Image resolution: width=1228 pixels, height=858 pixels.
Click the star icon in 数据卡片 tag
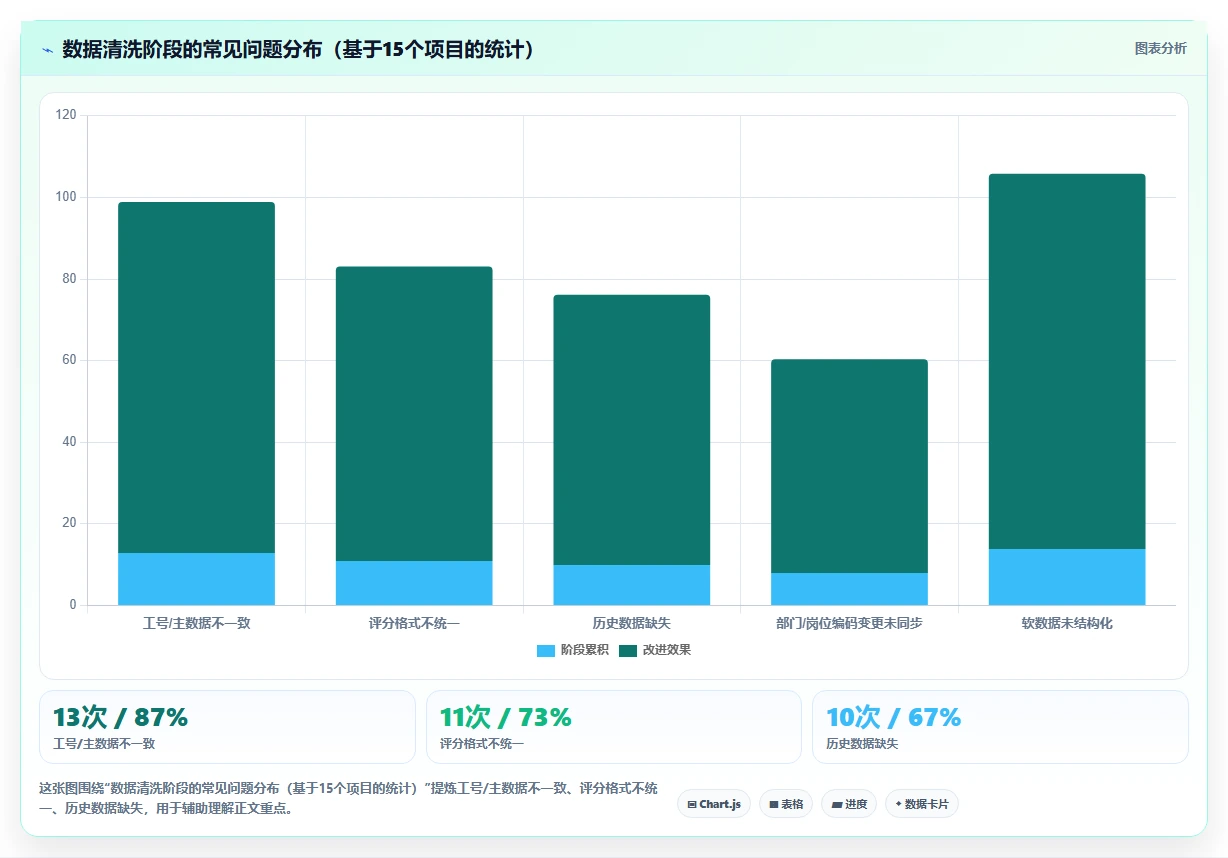(898, 804)
